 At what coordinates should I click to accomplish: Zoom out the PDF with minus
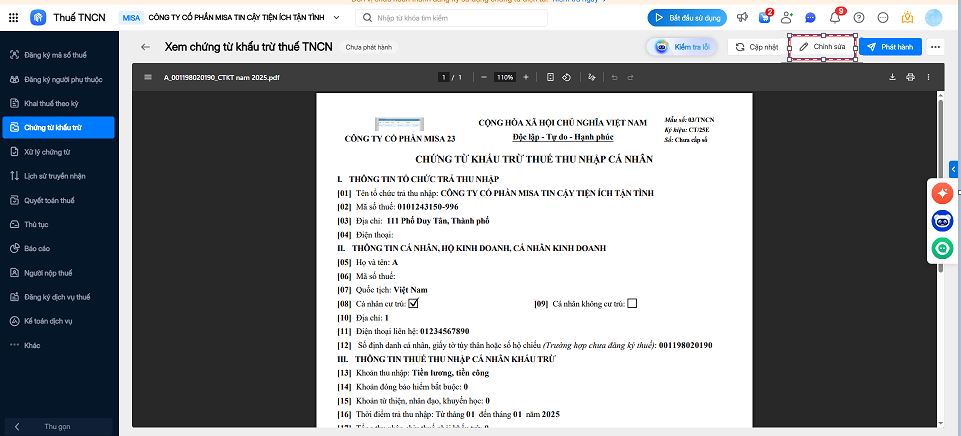(484, 77)
